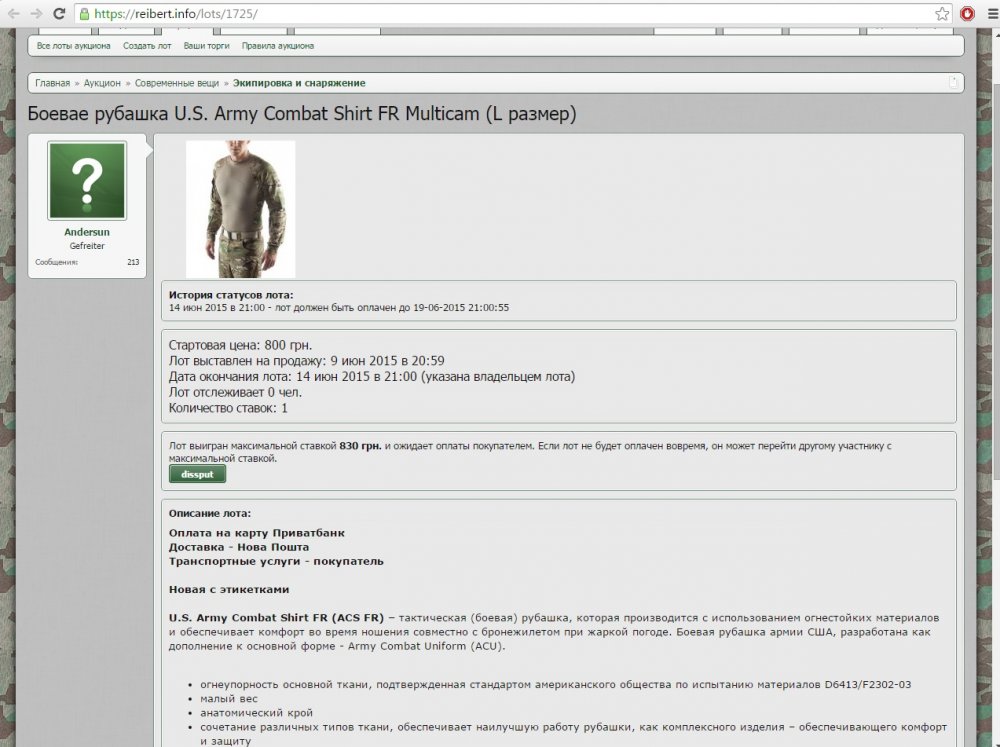Open 'Правила аукциона' page
Screen dimensions: 1000x747
(277, 46)
